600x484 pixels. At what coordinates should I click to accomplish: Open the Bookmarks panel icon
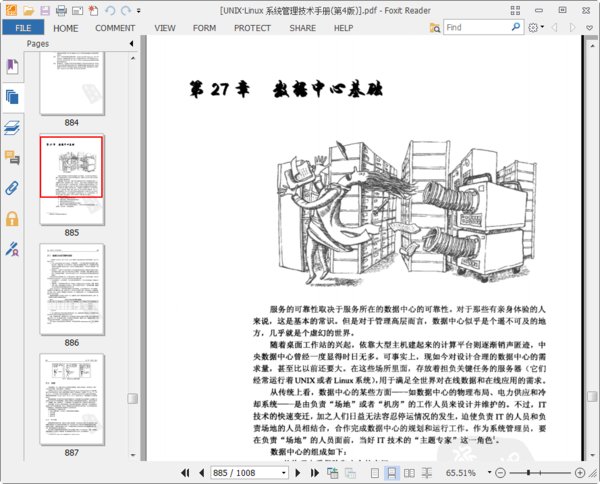point(12,67)
